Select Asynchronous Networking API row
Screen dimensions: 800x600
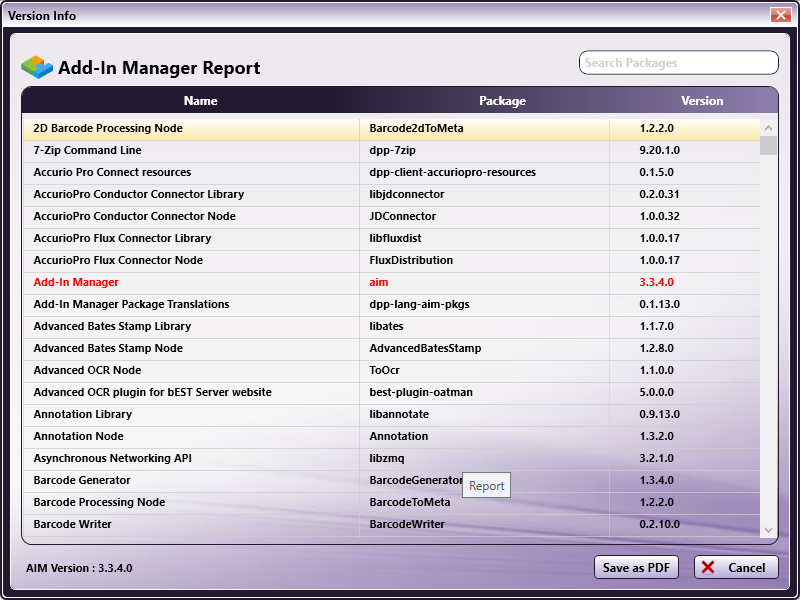[x=391, y=458]
